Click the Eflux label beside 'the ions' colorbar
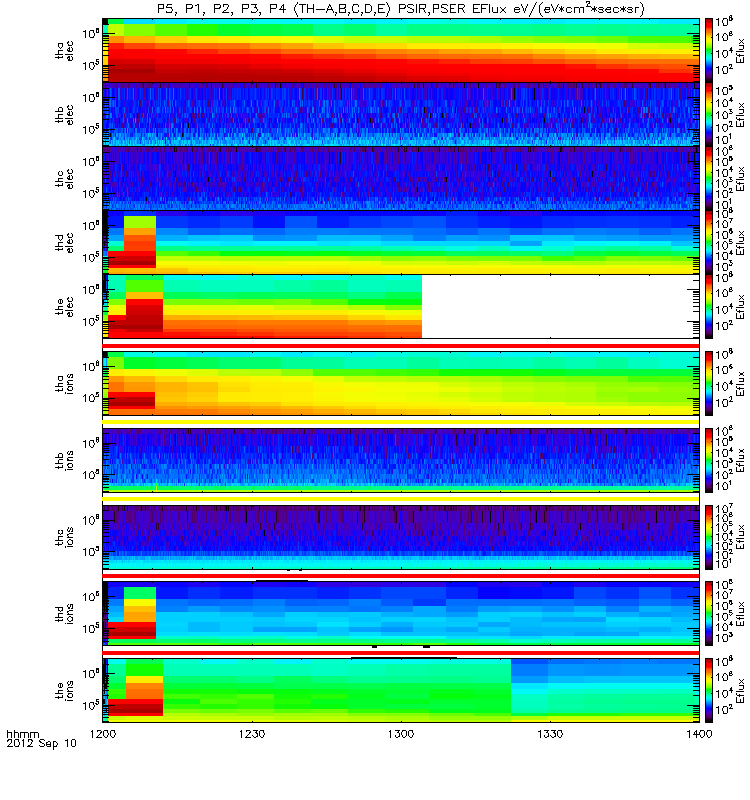 pos(740,690)
